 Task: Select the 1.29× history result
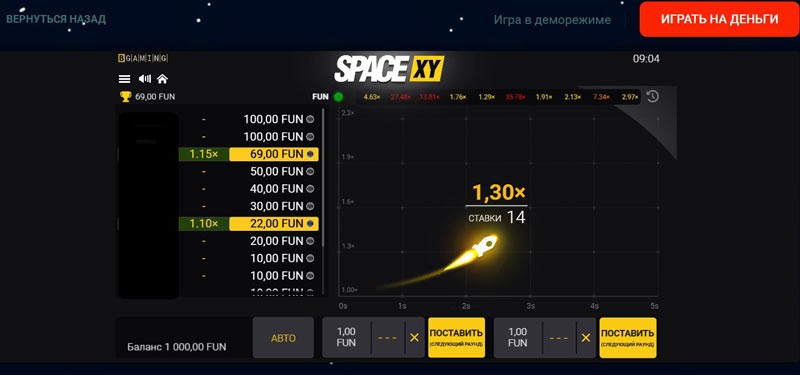click(487, 96)
